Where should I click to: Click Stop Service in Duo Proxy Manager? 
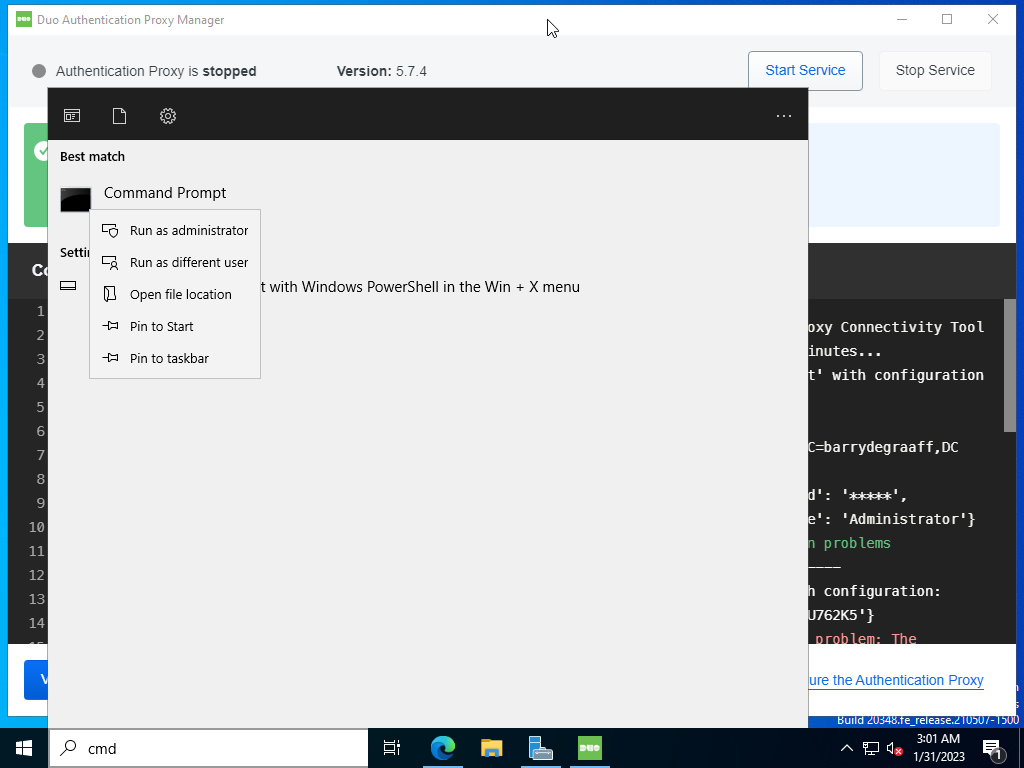click(x=935, y=71)
